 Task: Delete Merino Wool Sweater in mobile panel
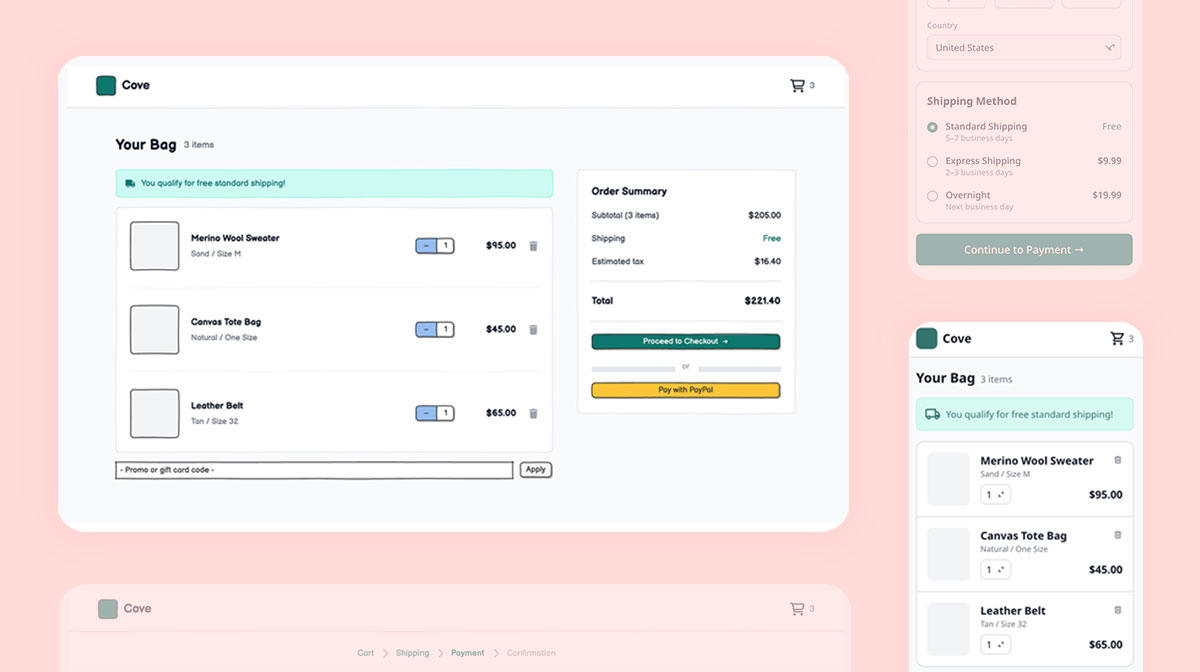pos(1118,460)
